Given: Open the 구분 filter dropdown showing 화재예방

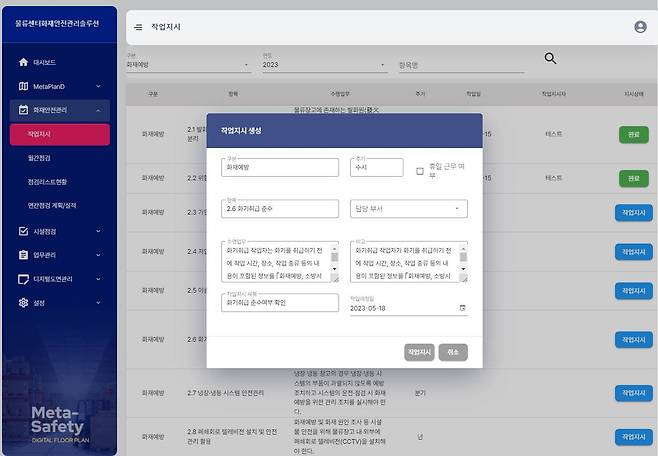Looking at the screenshot, I should coord(188,65).
